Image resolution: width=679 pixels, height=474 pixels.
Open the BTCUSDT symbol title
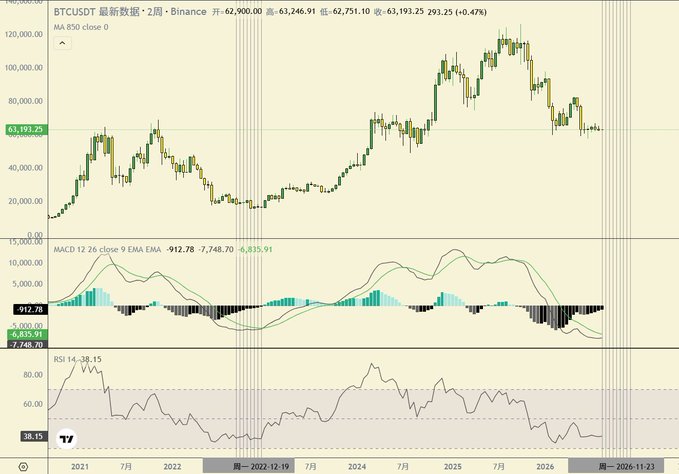click(130, 11)
